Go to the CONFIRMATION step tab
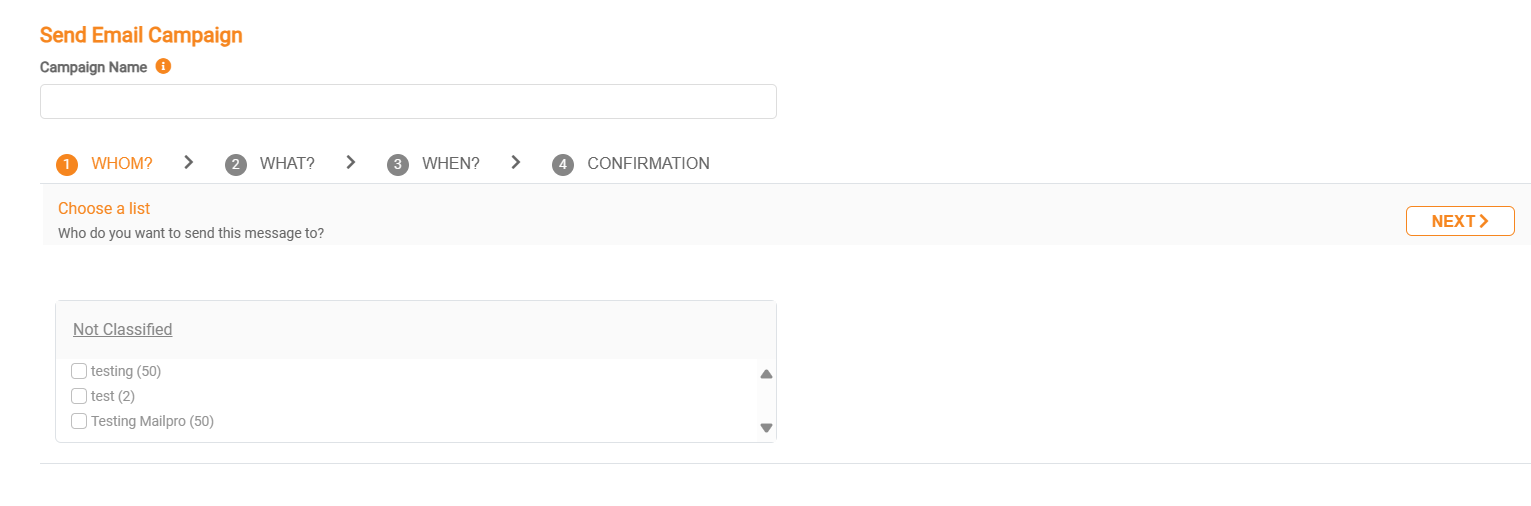This screenshot has height=506, width=1531. [648, 164]
